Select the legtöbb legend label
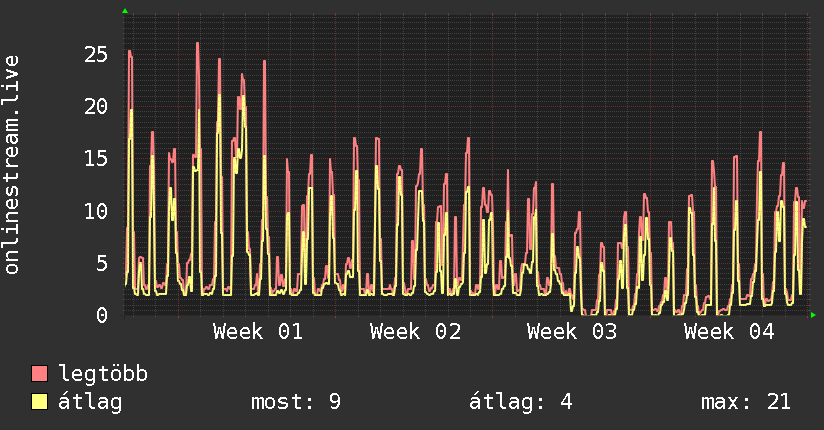The height and width of the screenshot is (430, 824). (103, 373)
